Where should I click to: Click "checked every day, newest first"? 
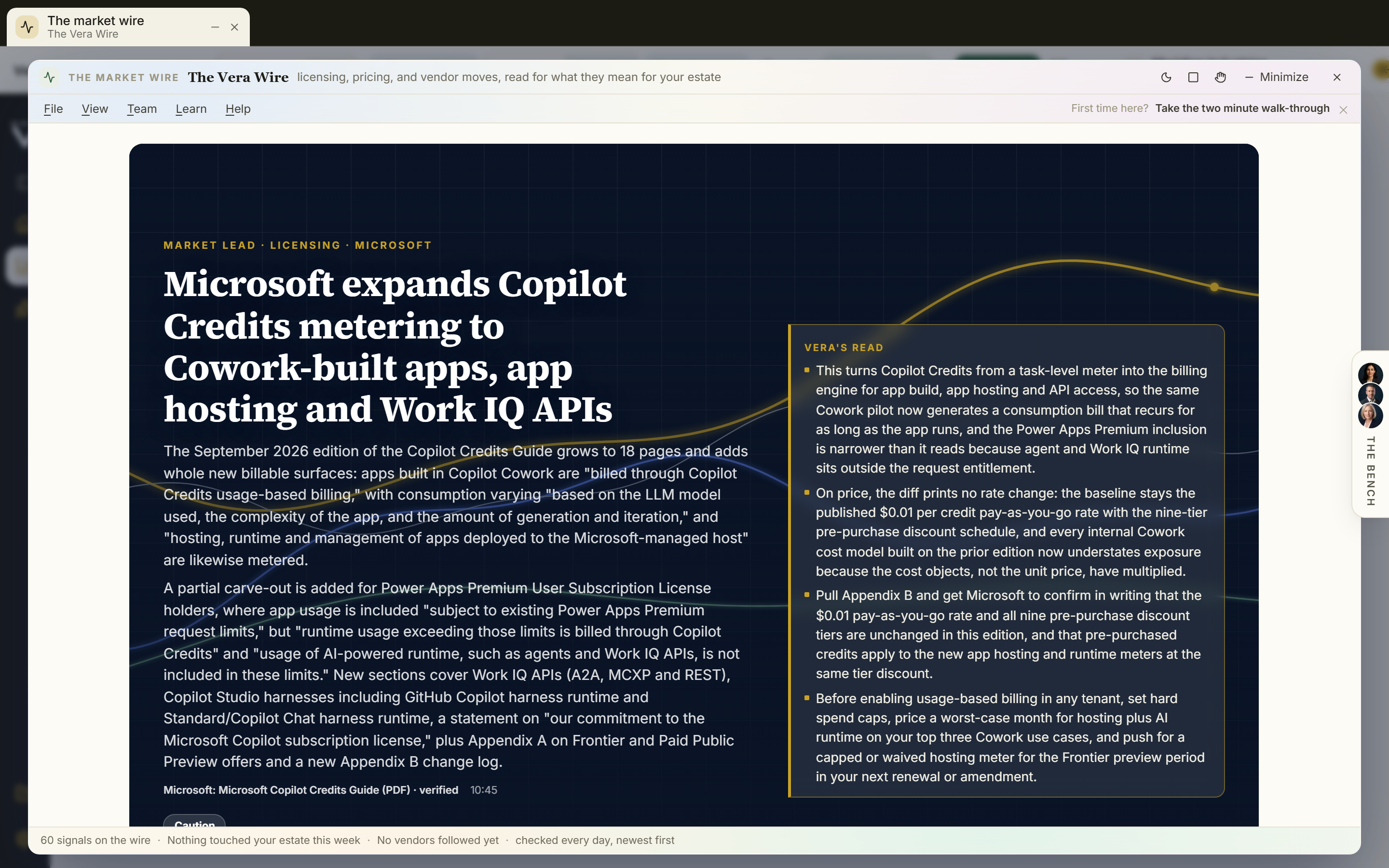coord(595,840)
